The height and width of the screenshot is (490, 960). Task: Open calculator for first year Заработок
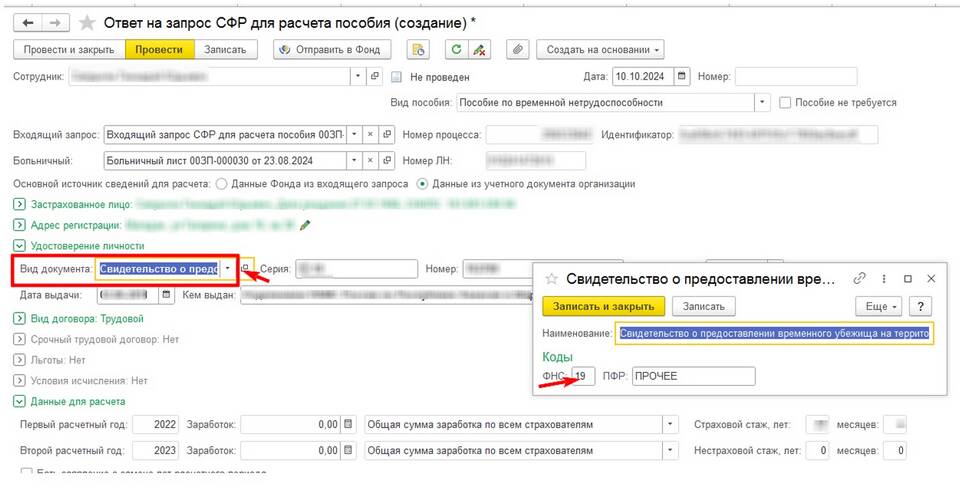[349, 424]
